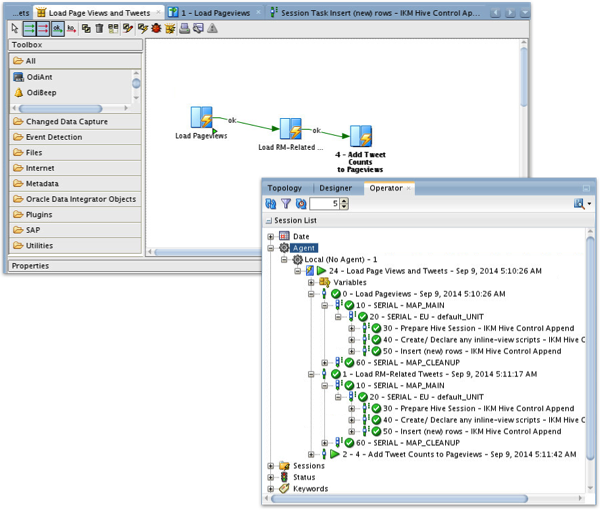Screen dimensions: 600x510
Task: Expand the Variables node
Action: [x=311, y=283]
